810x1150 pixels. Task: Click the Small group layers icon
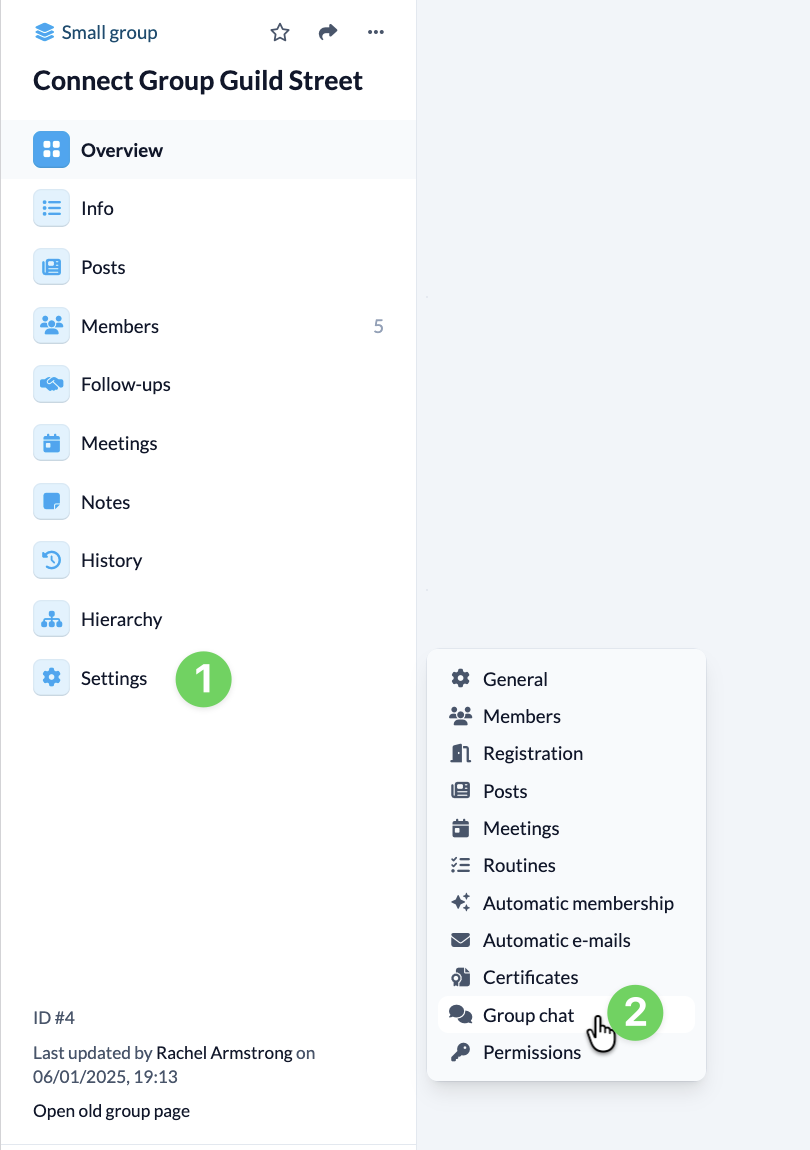[44, 33]
